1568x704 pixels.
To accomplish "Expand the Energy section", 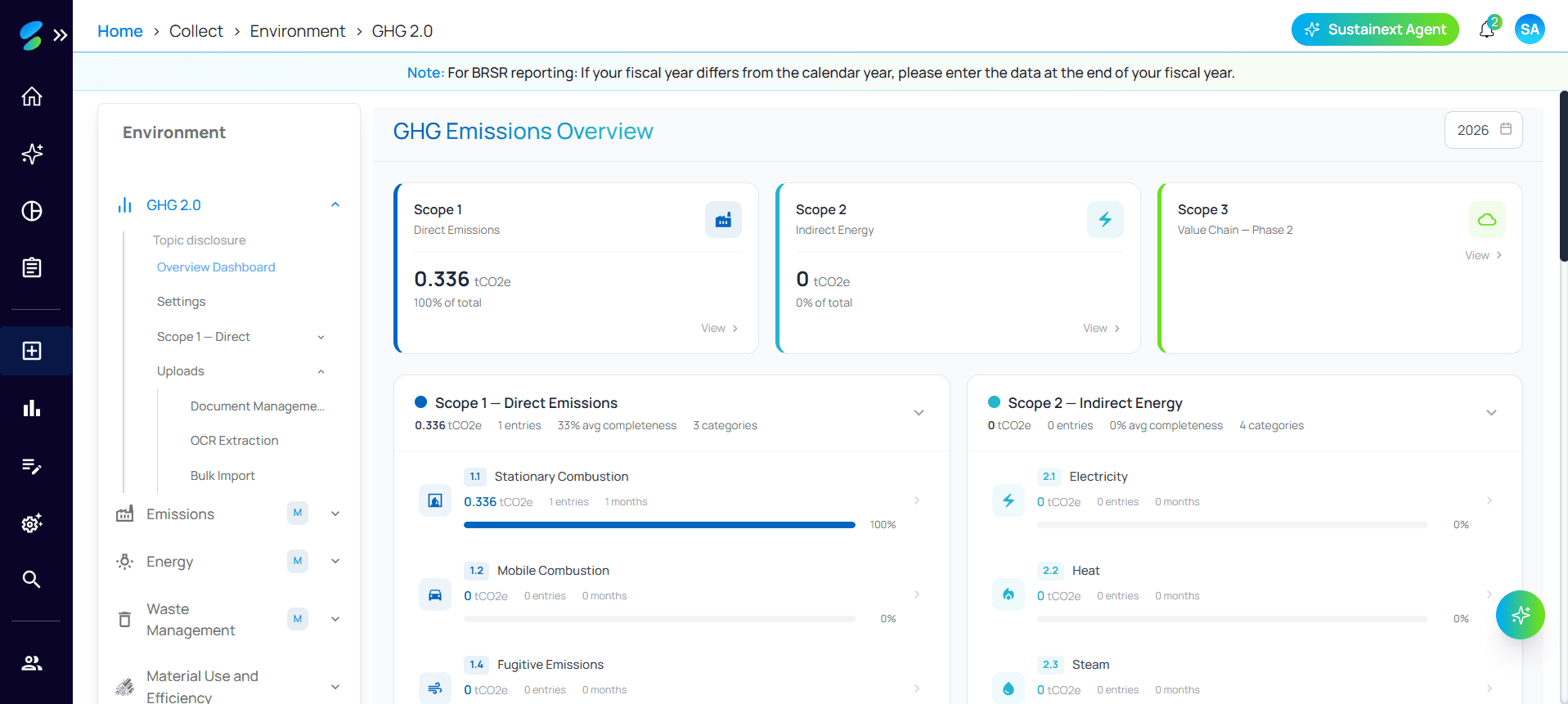I will [x=335, y=561].
